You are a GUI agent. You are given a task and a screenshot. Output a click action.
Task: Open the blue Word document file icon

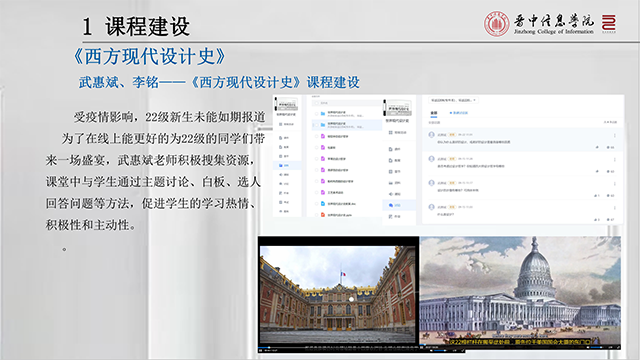[323, 204]
